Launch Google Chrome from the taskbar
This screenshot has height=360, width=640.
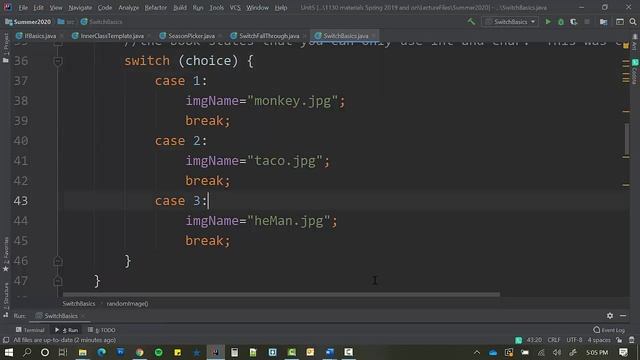pyautogui.click(x=140, y=352)
